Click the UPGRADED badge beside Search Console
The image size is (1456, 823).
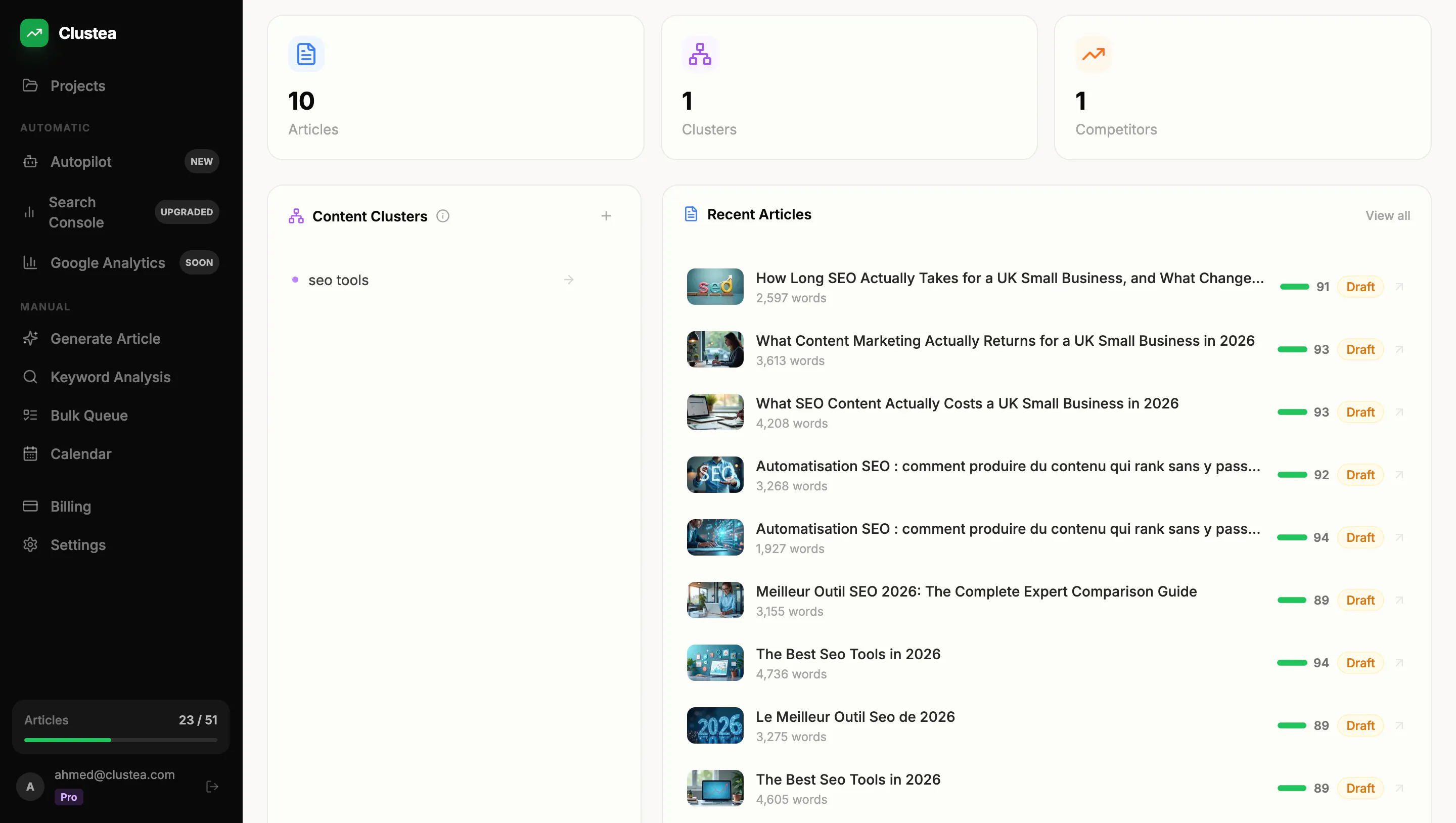coord(187,212)
